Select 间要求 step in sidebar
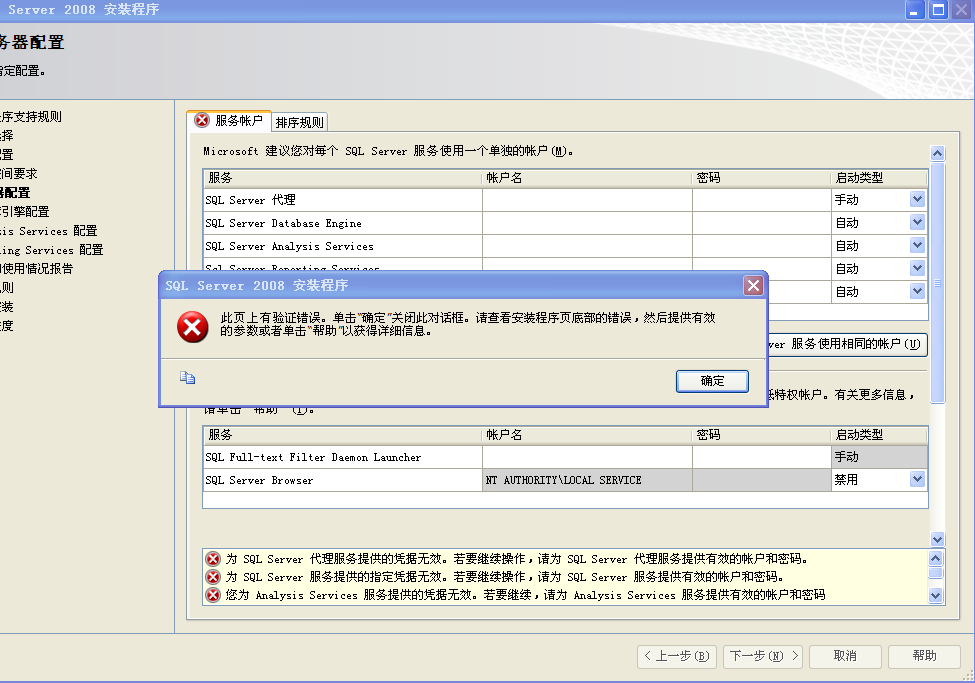Image resolution: width=975 pixels, height=683 pixels. coord(19,174)
